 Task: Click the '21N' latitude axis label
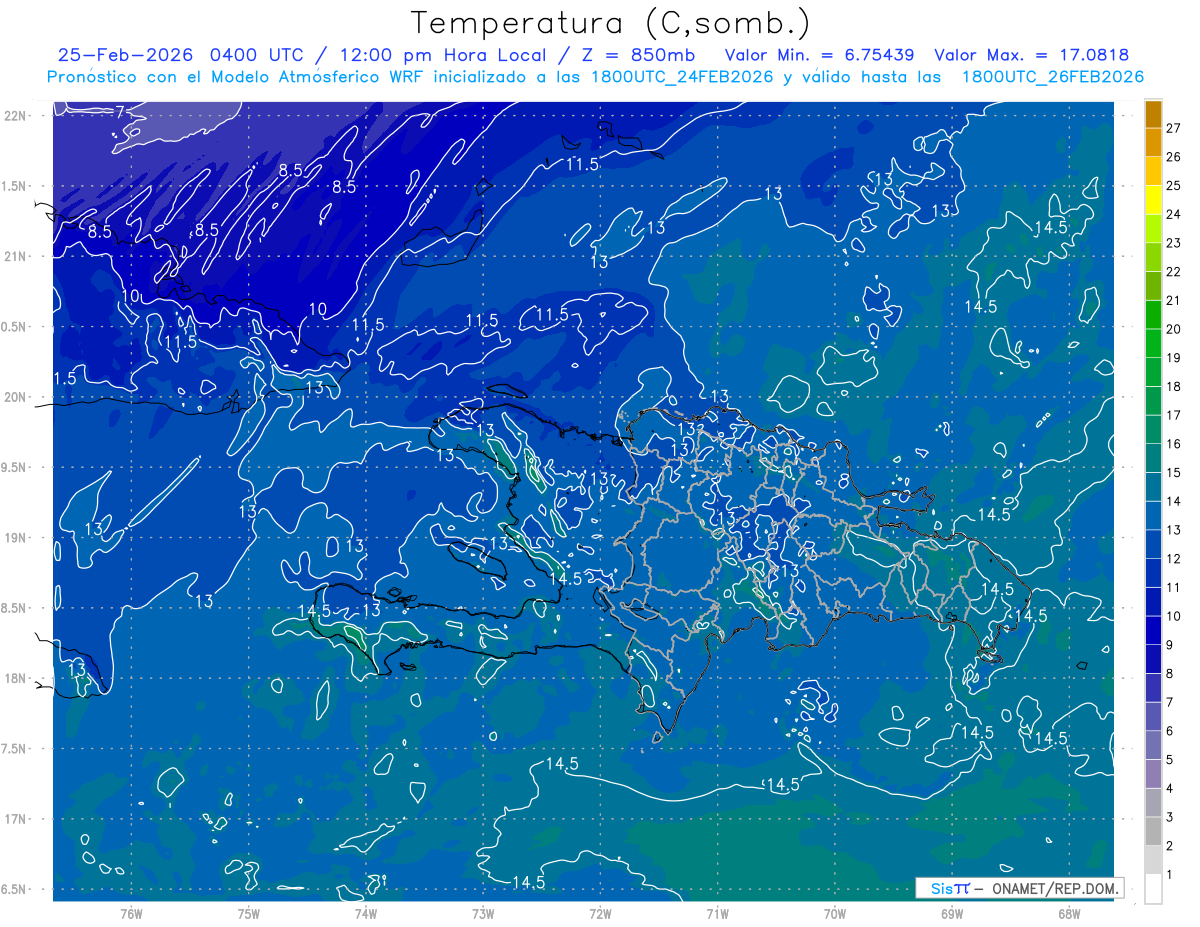(x=15, y=257)
